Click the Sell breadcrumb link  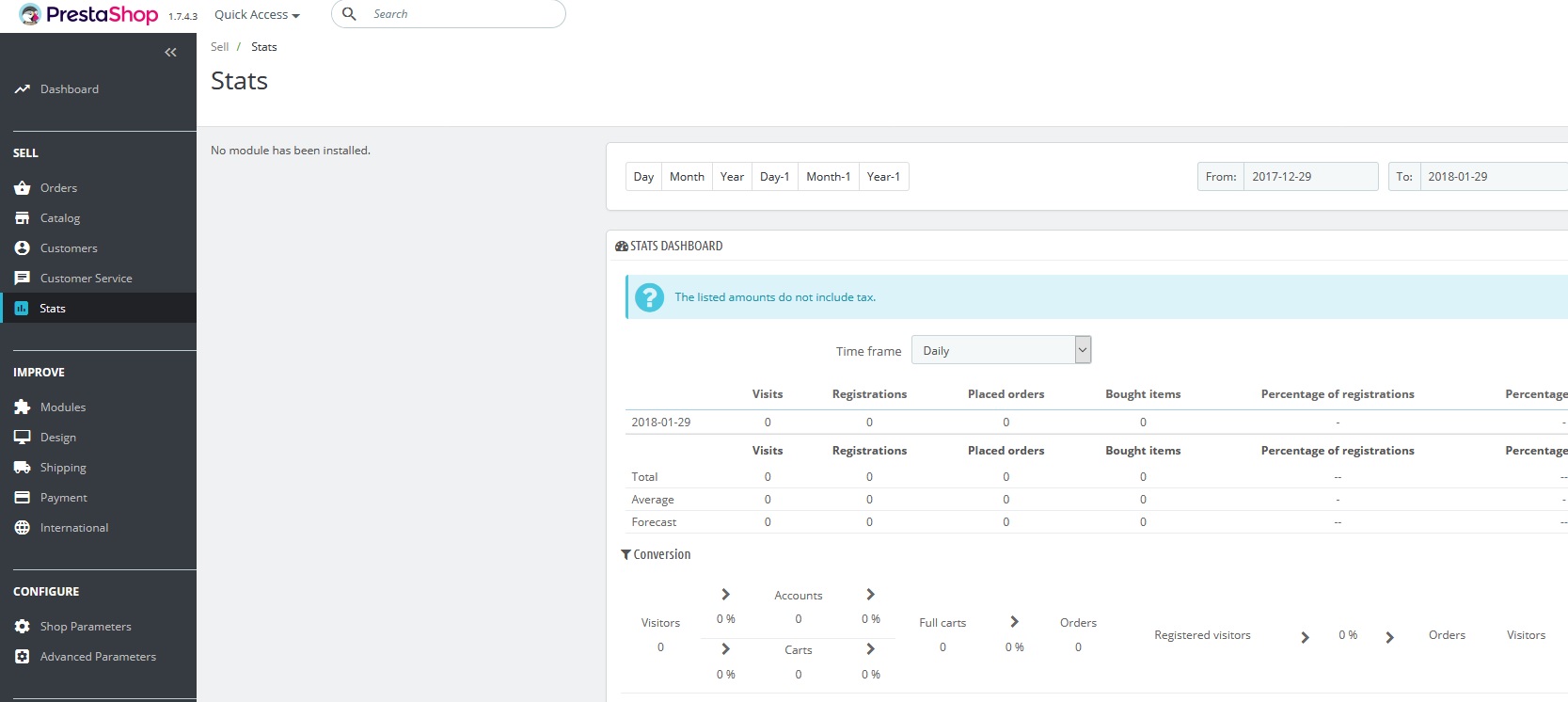219,47
